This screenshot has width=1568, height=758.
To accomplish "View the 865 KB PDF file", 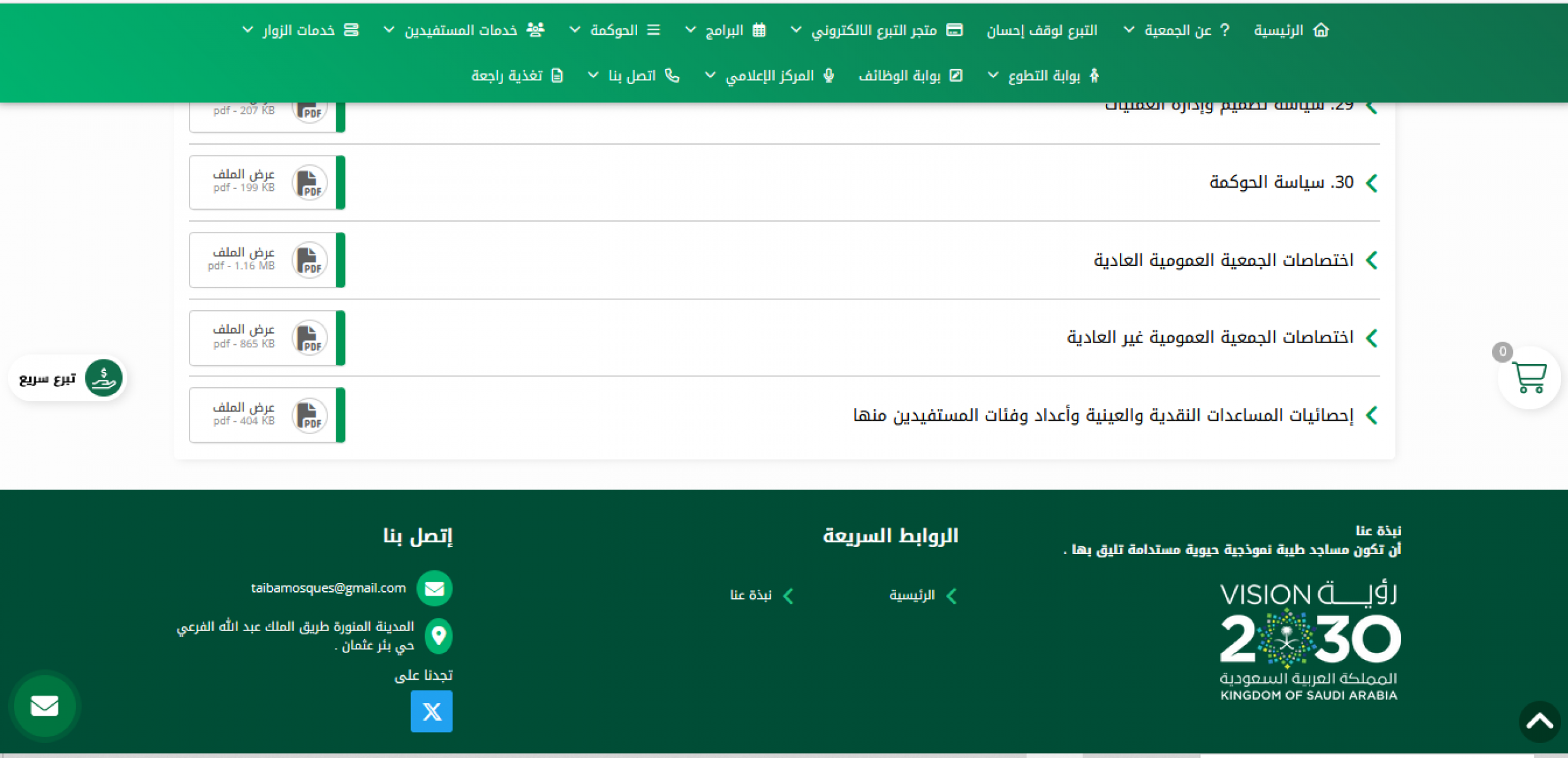I will pyautogui.click(x=245, y=337).
